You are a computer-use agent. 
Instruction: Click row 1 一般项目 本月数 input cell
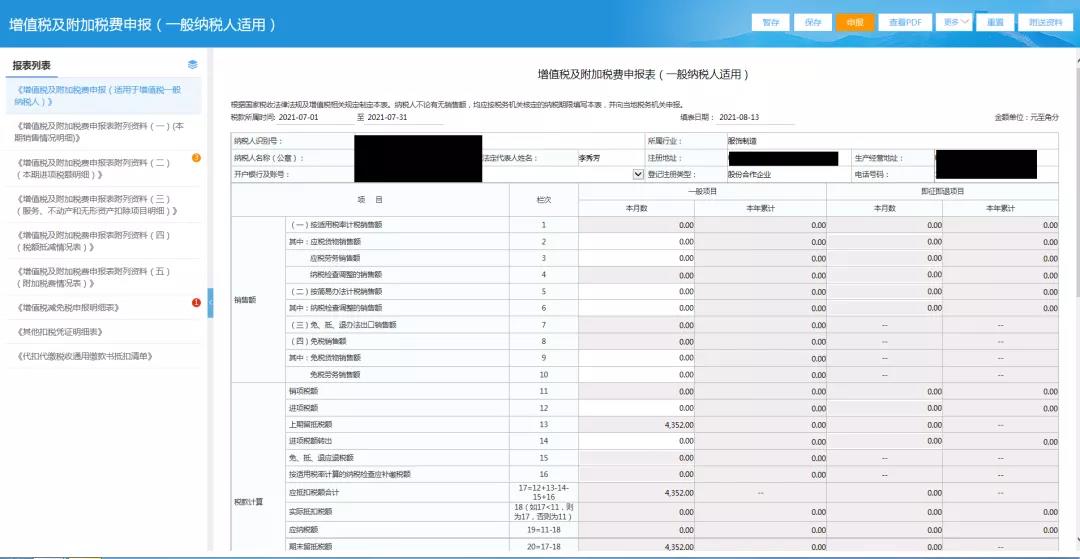pyautogui.click(x=637, y=225)
